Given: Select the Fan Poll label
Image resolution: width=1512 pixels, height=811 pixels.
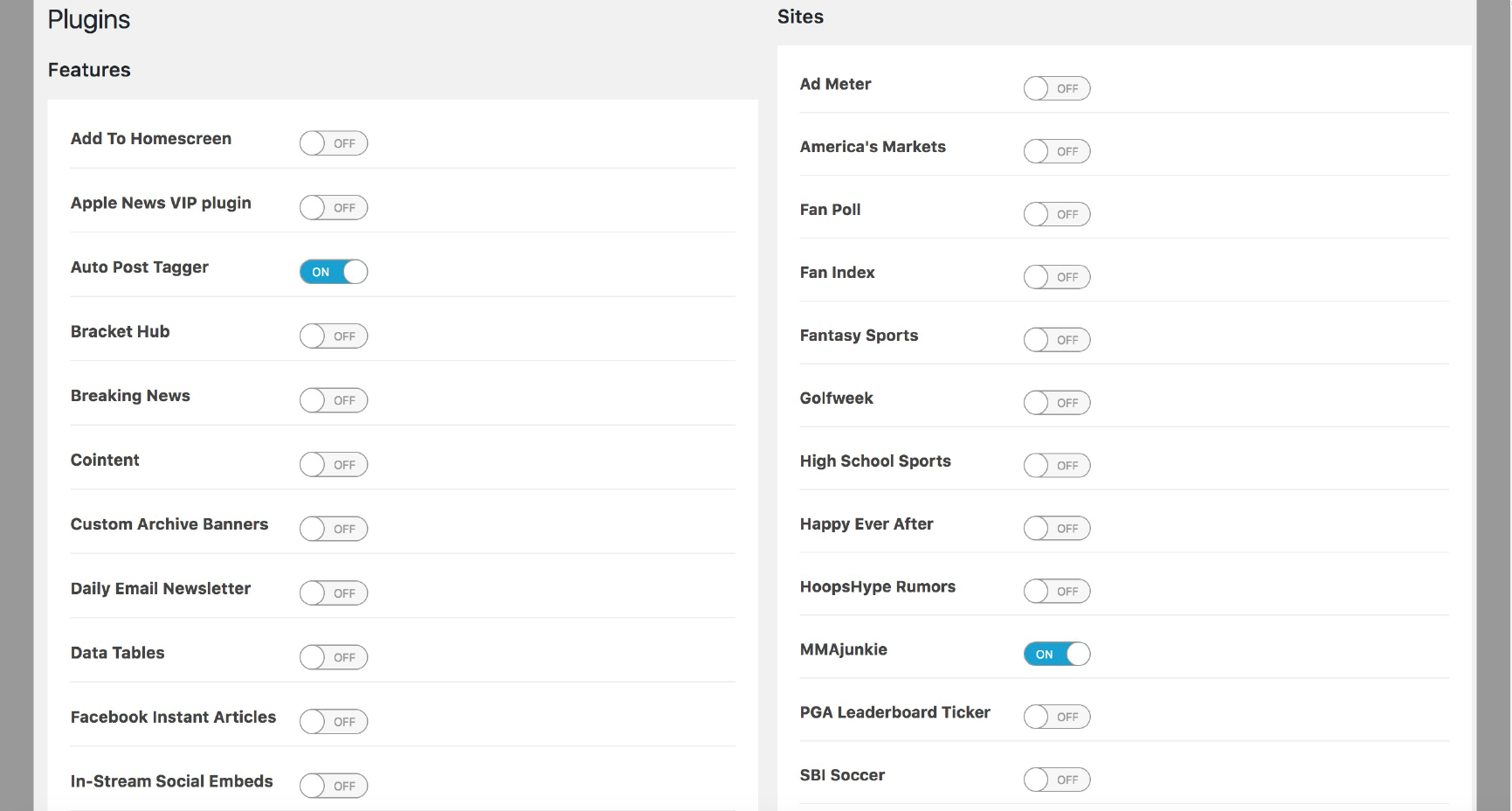Looking at the screenshot, I should 831,210.
